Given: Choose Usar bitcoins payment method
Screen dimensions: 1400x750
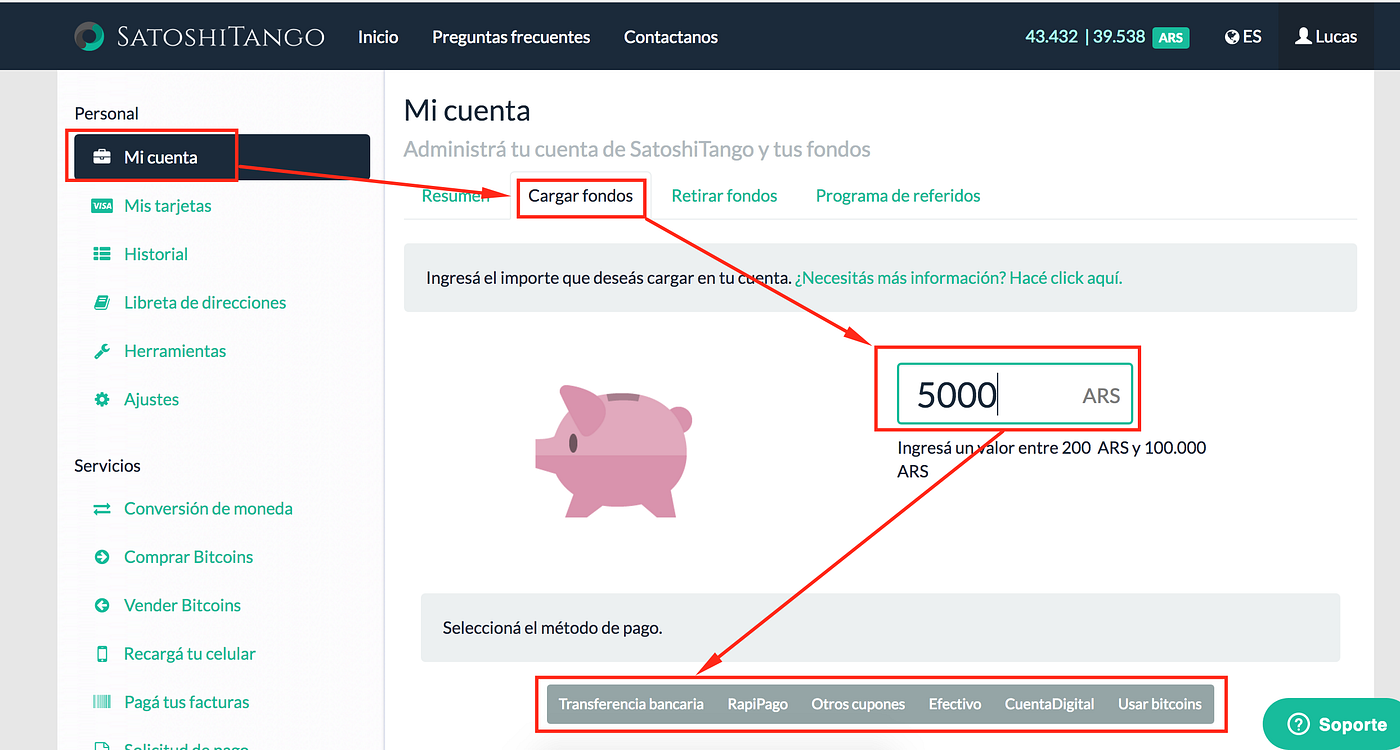Looking at the screenshot, I should click(x=1160, y=704).
